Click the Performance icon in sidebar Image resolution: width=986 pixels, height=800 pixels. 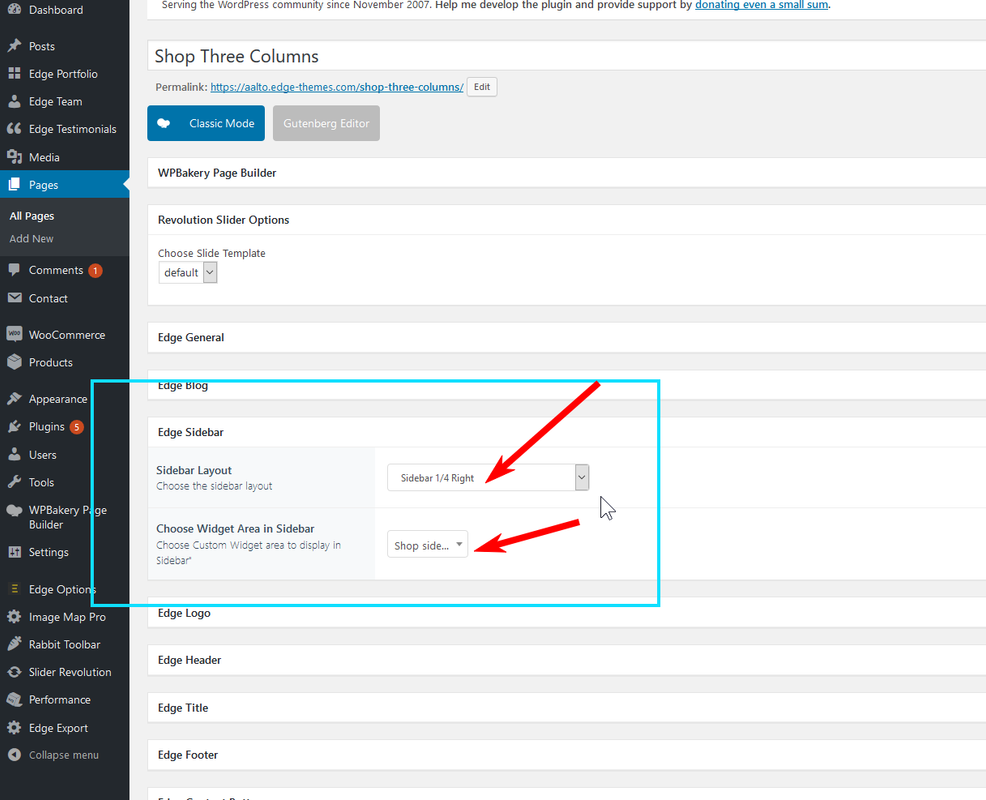point(14,699)
